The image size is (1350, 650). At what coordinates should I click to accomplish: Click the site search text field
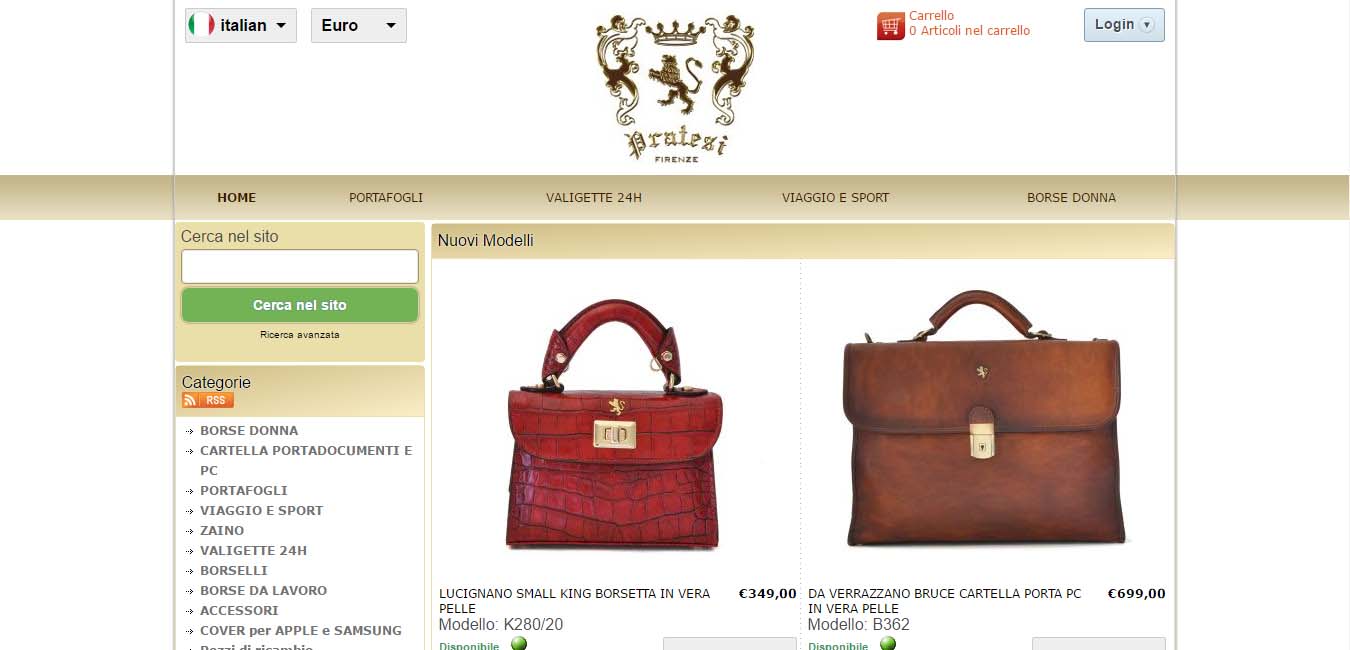click(x=300, y=267)
